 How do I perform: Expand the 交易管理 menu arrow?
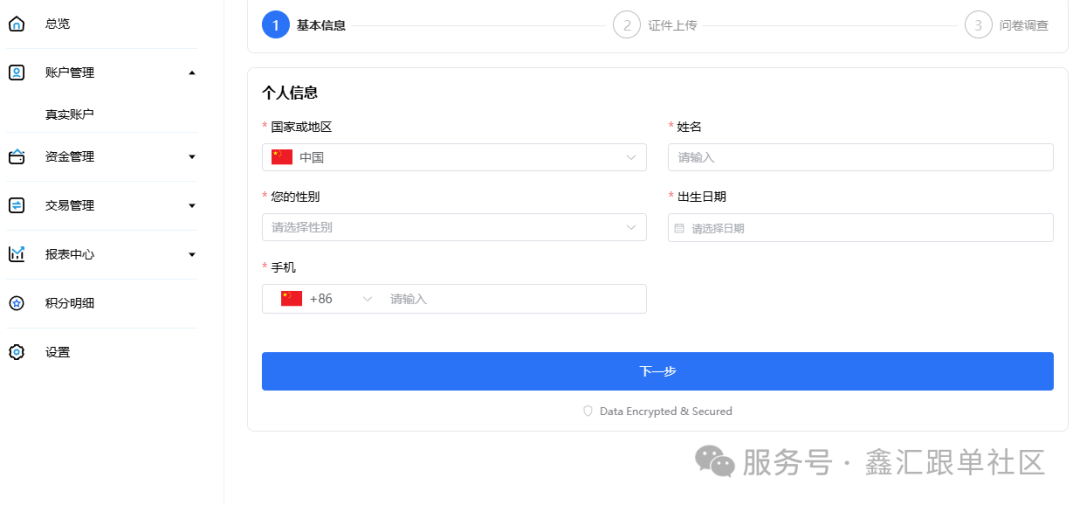point(192,205)
